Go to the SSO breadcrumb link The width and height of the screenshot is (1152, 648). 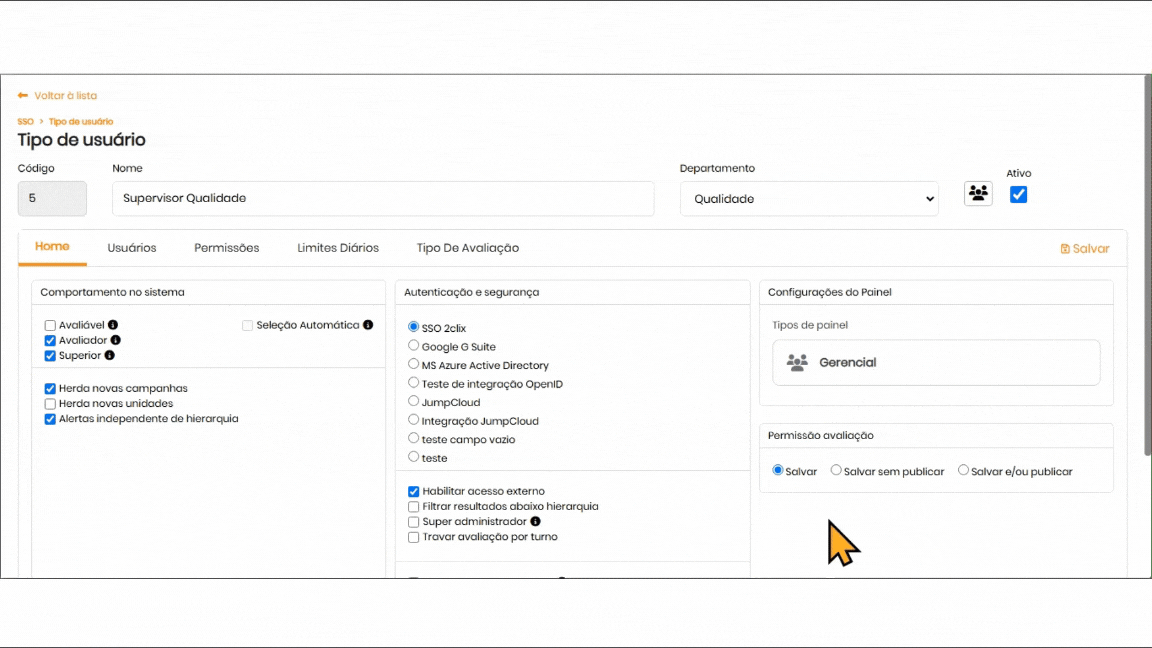pyautogui.click(x=25, y=122)
